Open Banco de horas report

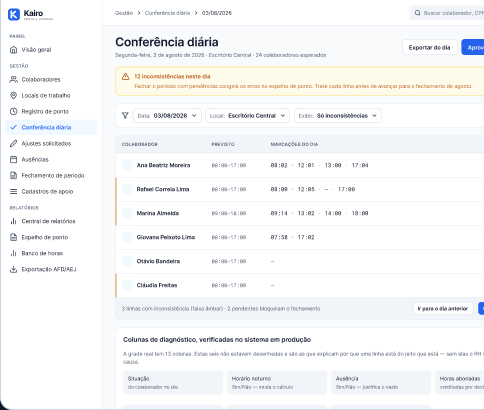(x=51, y=253)
